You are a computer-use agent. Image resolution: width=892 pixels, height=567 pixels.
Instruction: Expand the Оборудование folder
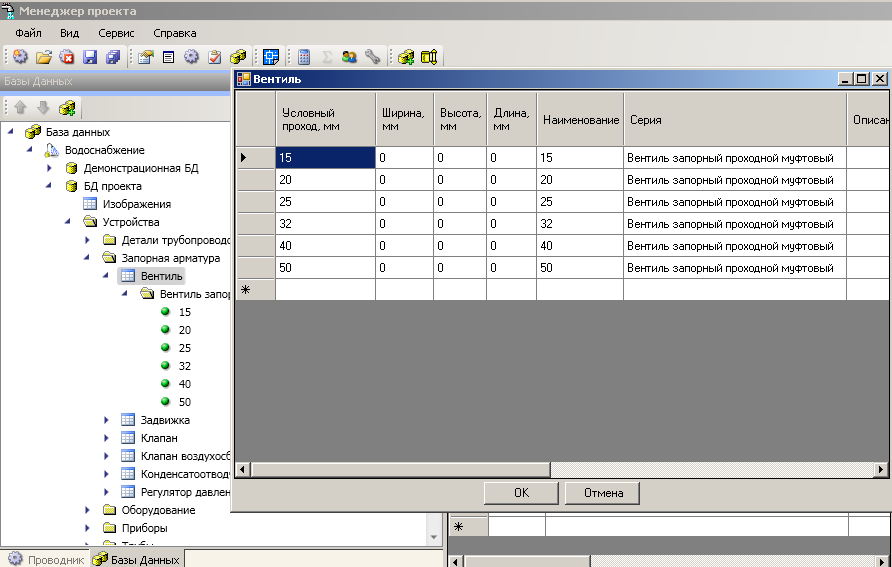click(87, 510)
